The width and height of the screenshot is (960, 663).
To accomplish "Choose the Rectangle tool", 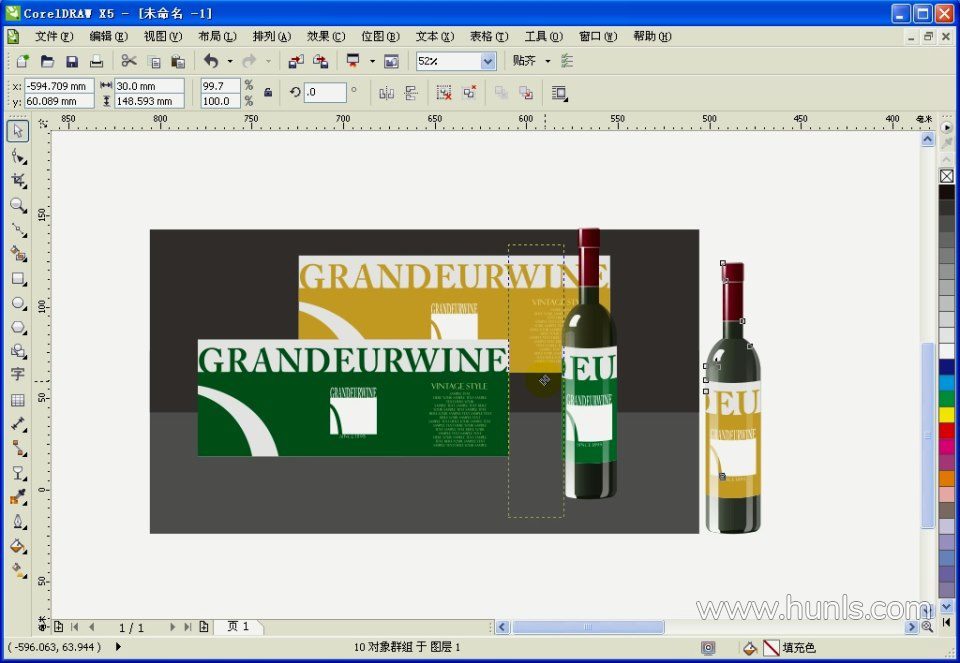I will (x=18, y=279).
